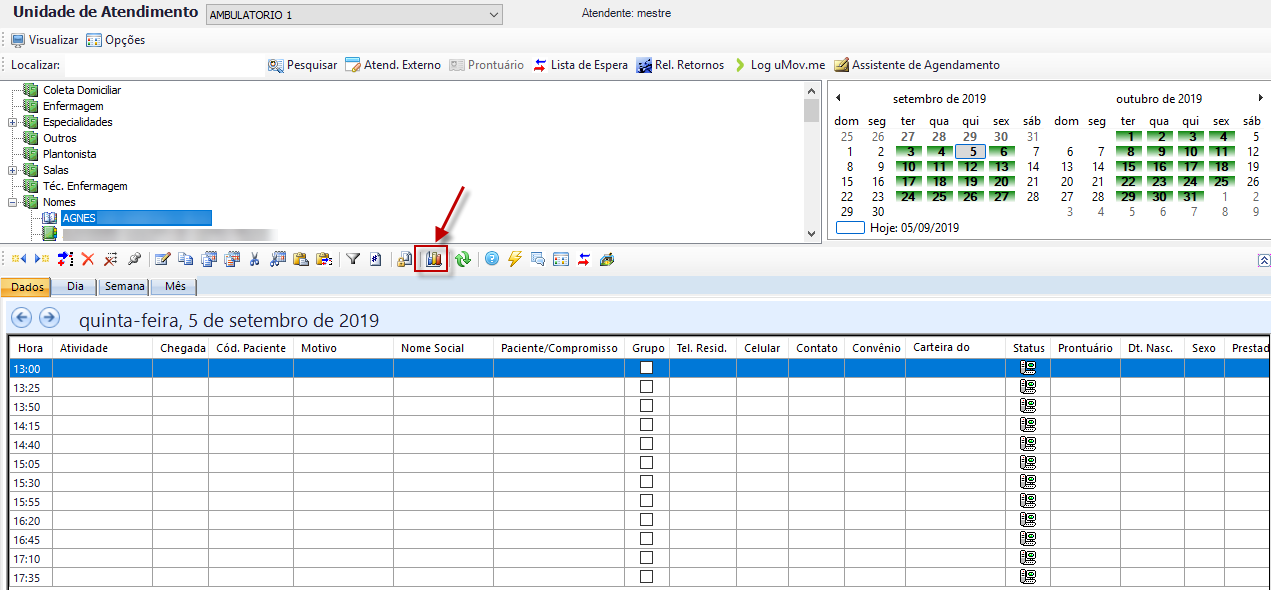
Task: Select September 12 in the calendar
Action: click(970, 167)
